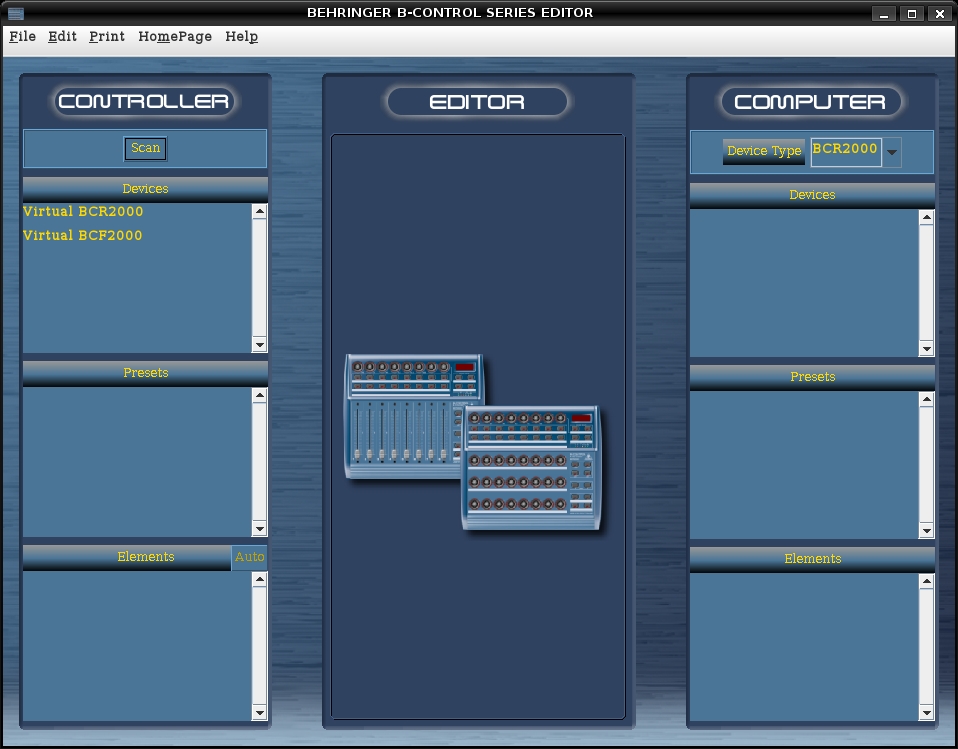Click the Controller panel header badge
Image resolution: width=958 pixels, height=749 pixels.
[144, 101]
